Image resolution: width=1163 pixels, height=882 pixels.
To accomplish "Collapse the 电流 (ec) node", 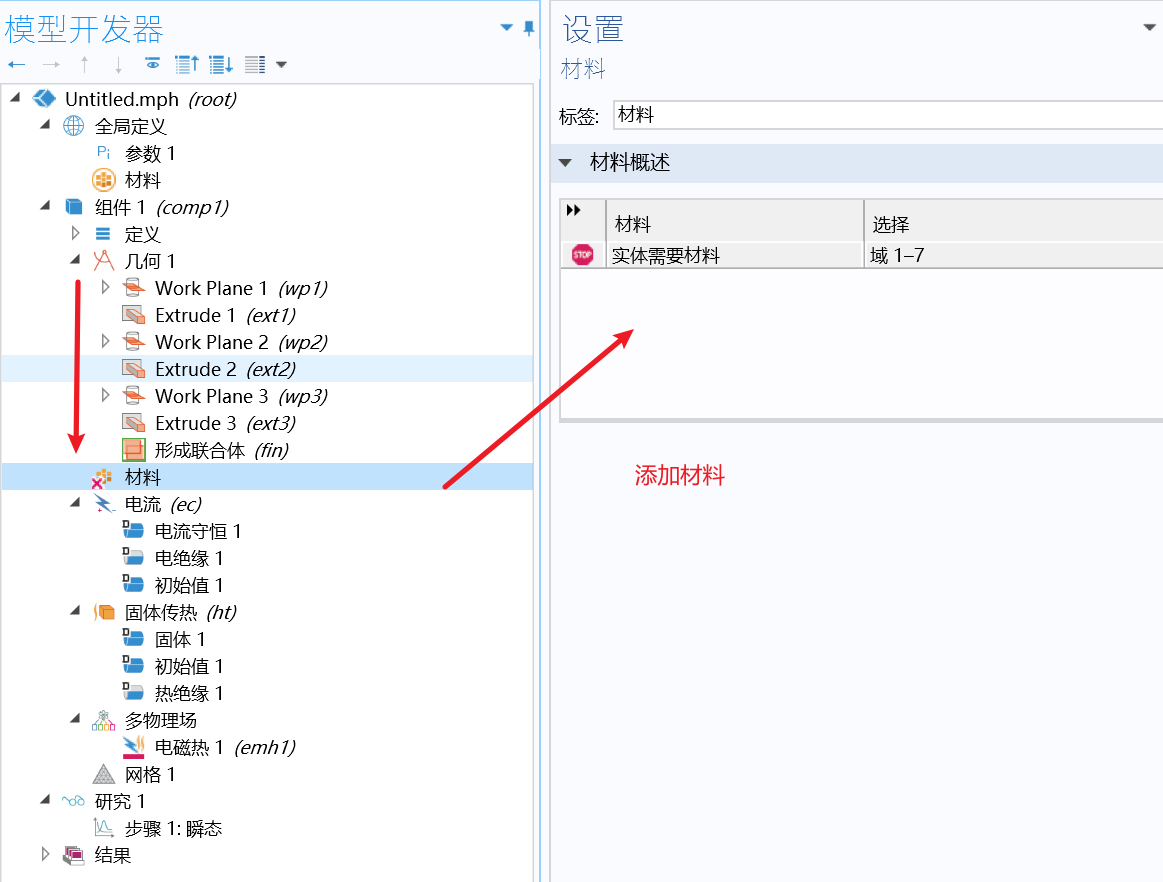I will click(x=75, y=503).
